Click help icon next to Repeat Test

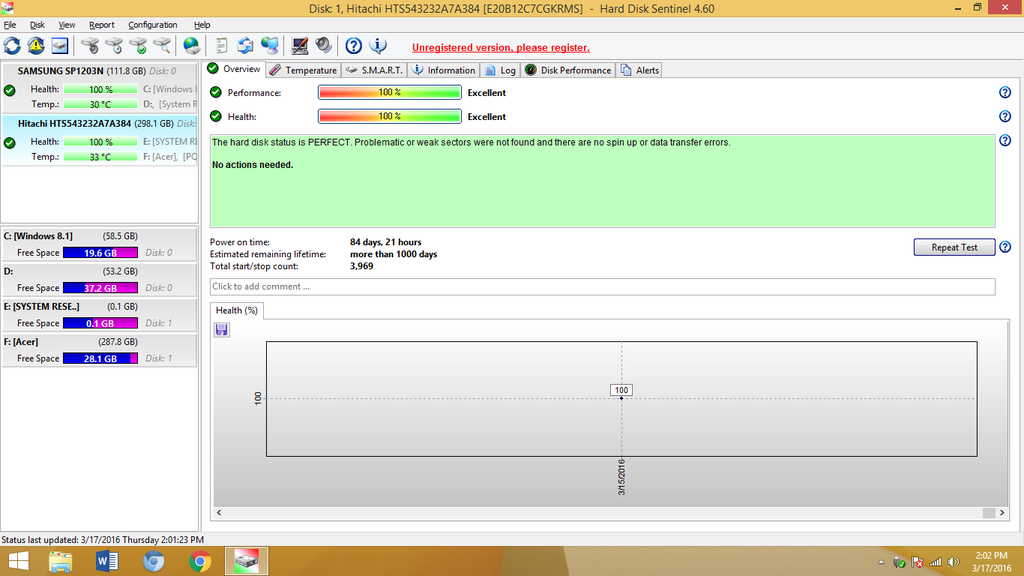coord(1004,247)
